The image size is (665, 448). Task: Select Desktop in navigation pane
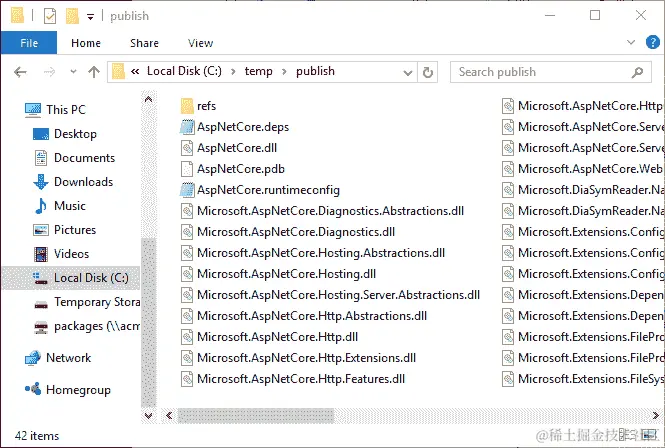click(64, 134)
